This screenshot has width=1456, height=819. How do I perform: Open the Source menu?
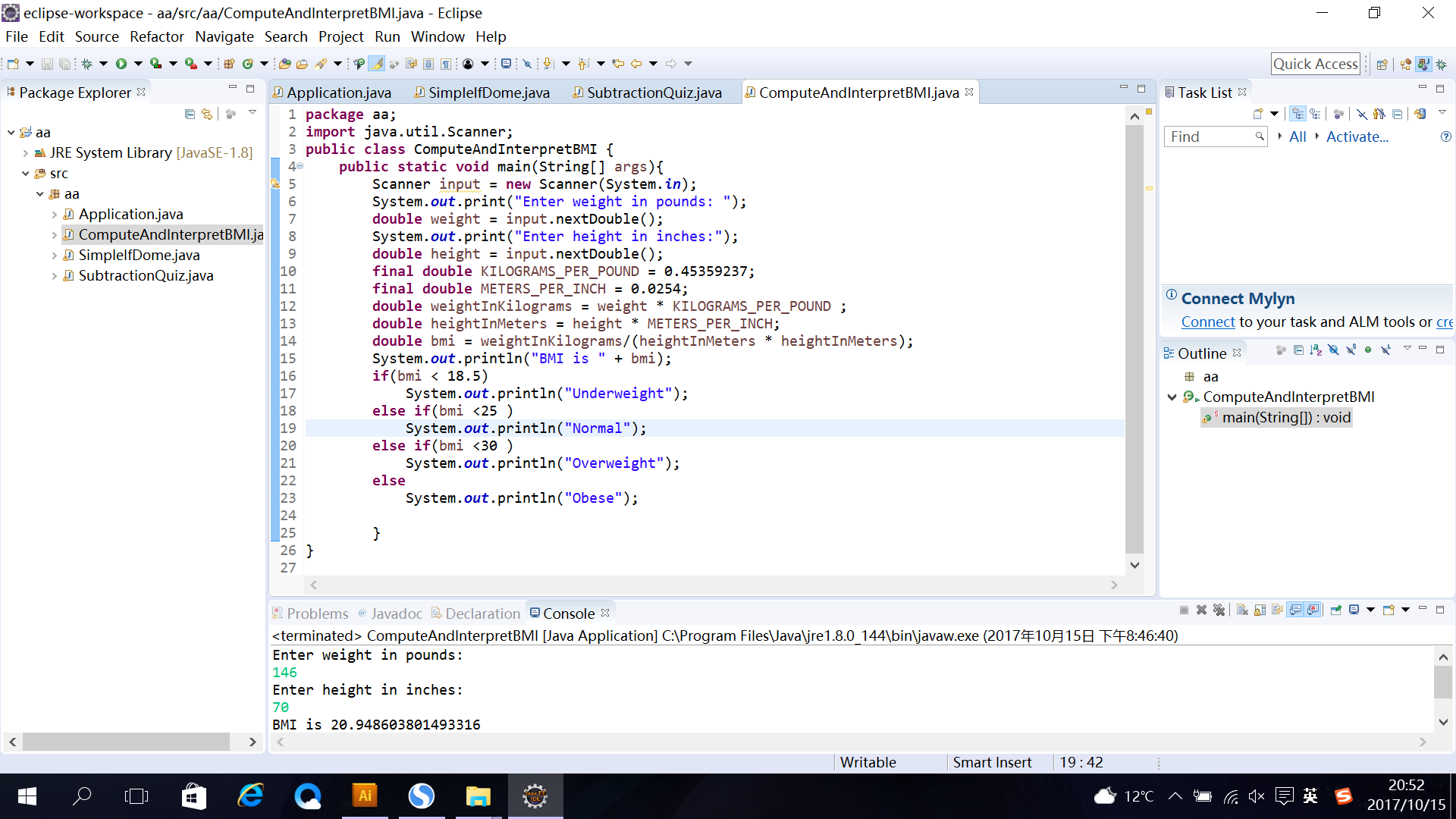[x=96, y=36]
